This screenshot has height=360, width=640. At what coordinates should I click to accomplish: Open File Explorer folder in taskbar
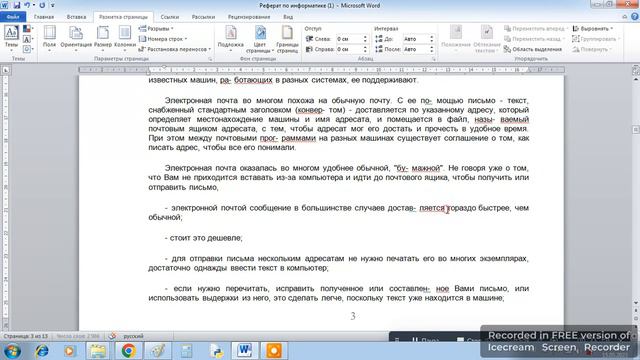click(x=98, y=351)
